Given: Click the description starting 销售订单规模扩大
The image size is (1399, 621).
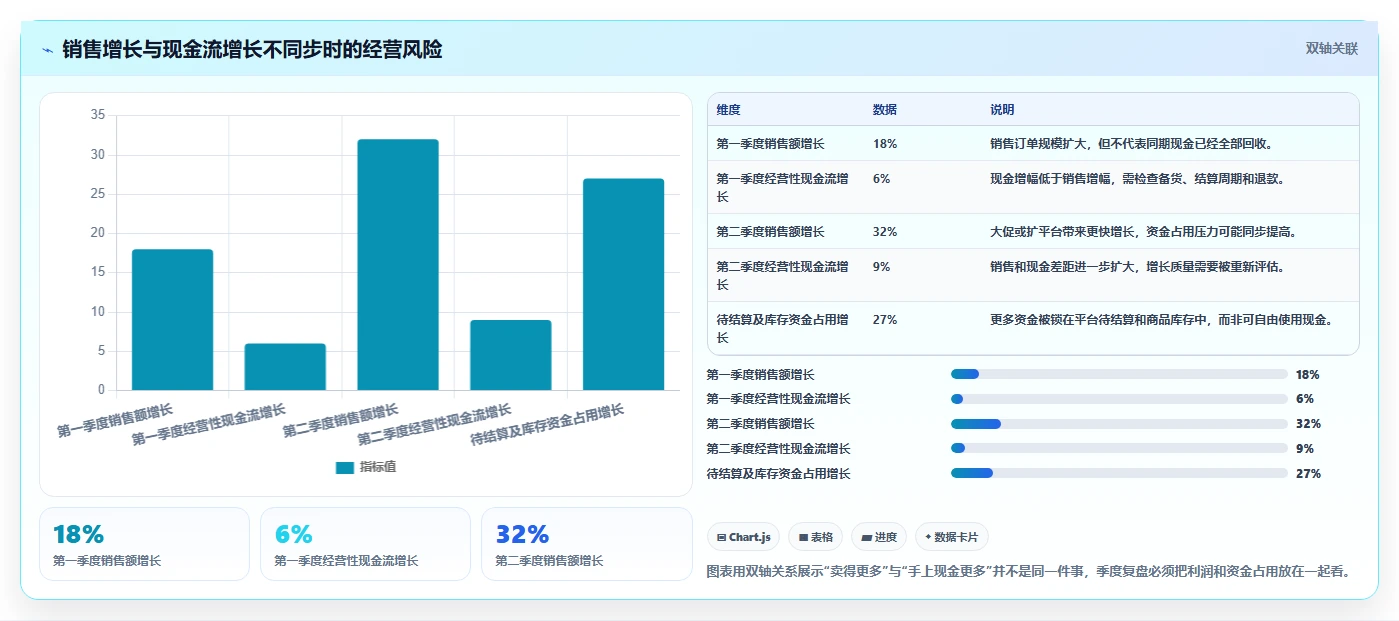Looking at the screenshot, I should coord(1131,144).
